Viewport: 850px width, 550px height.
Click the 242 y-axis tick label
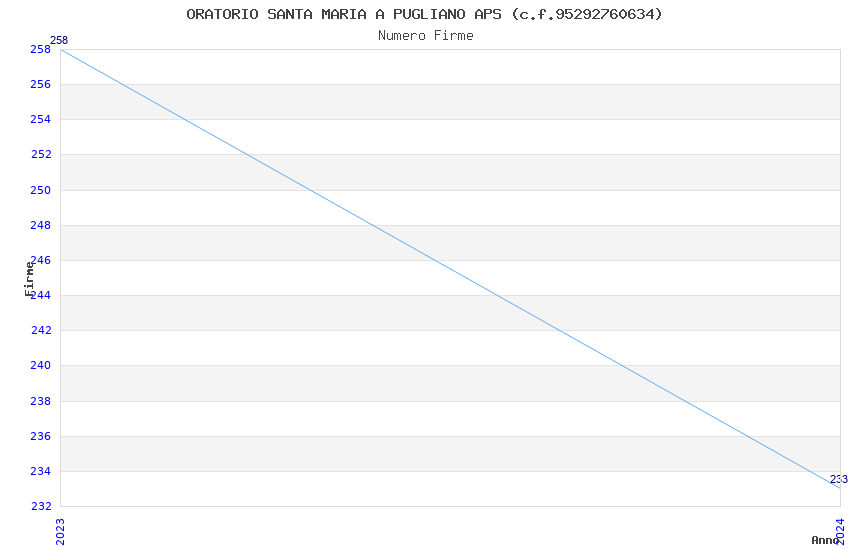click(x=41, y=330)
